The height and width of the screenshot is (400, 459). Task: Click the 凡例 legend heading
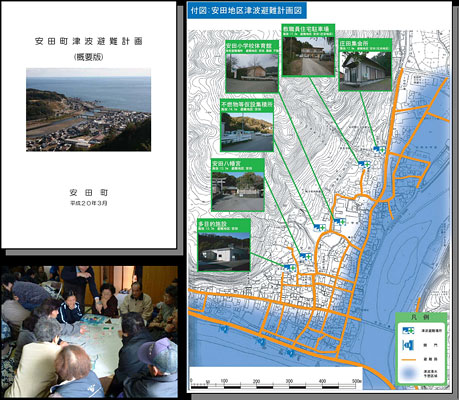421,317
